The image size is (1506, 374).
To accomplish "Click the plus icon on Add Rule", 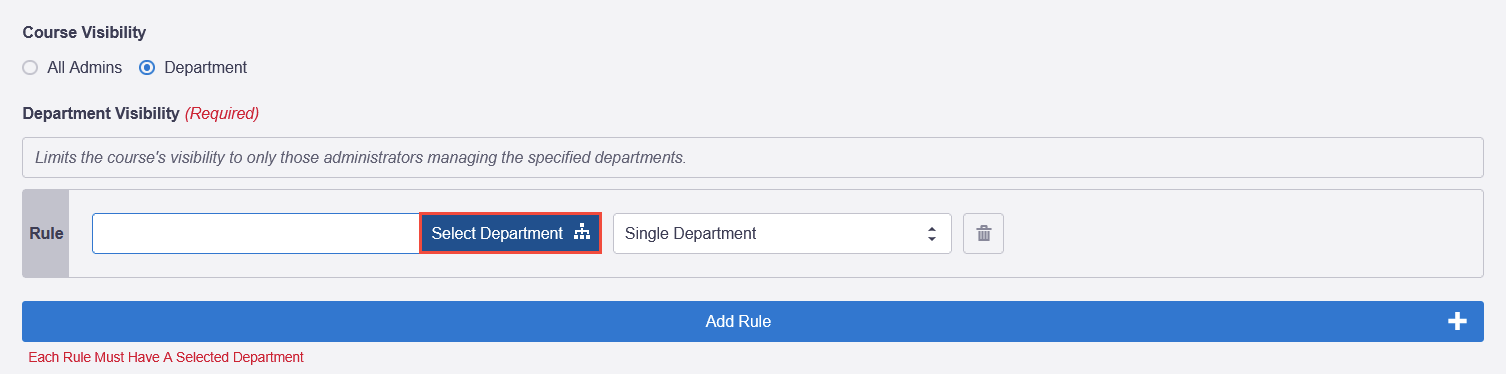I will coord(1457,321).
